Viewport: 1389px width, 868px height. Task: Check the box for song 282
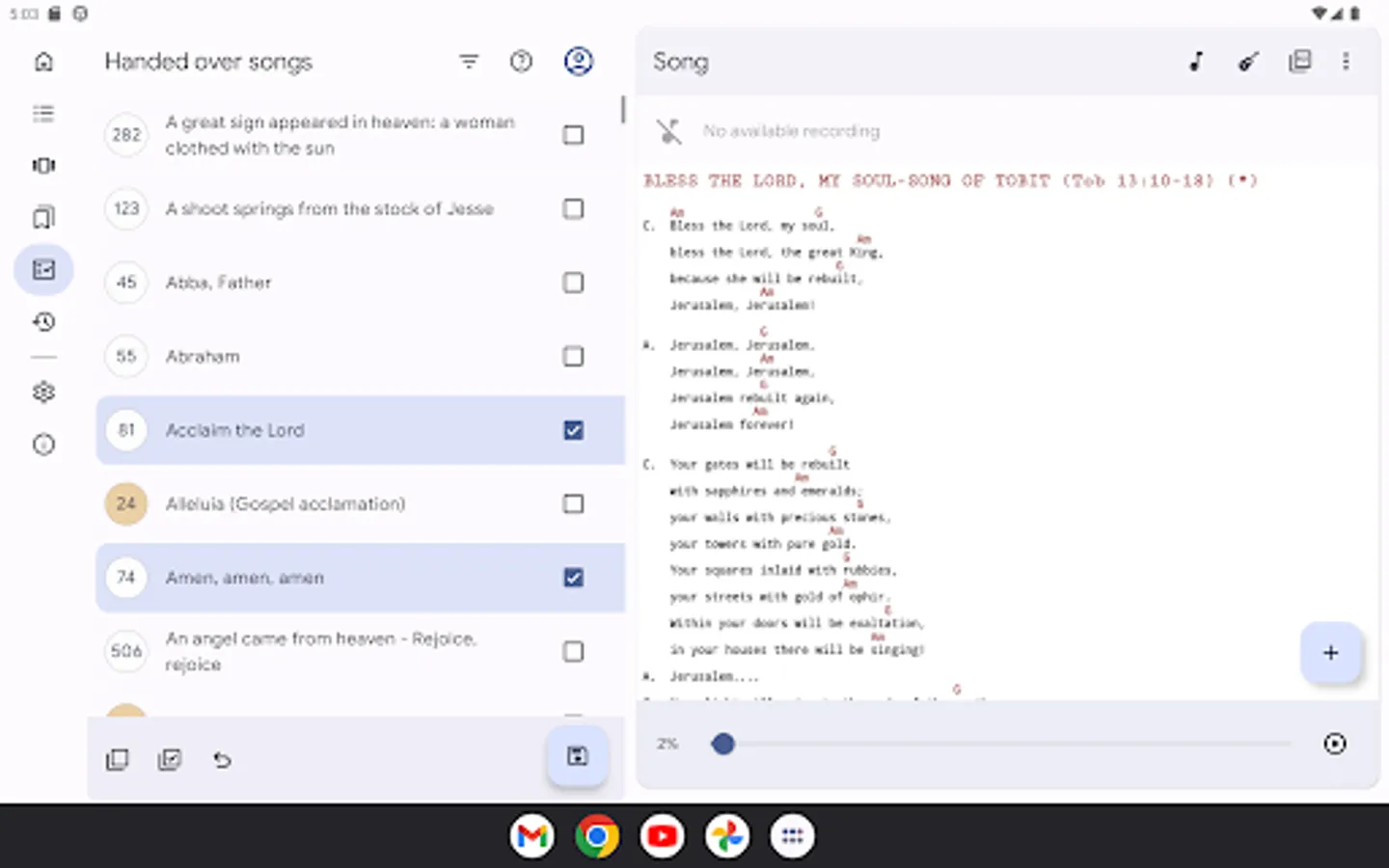coord(573,135)
